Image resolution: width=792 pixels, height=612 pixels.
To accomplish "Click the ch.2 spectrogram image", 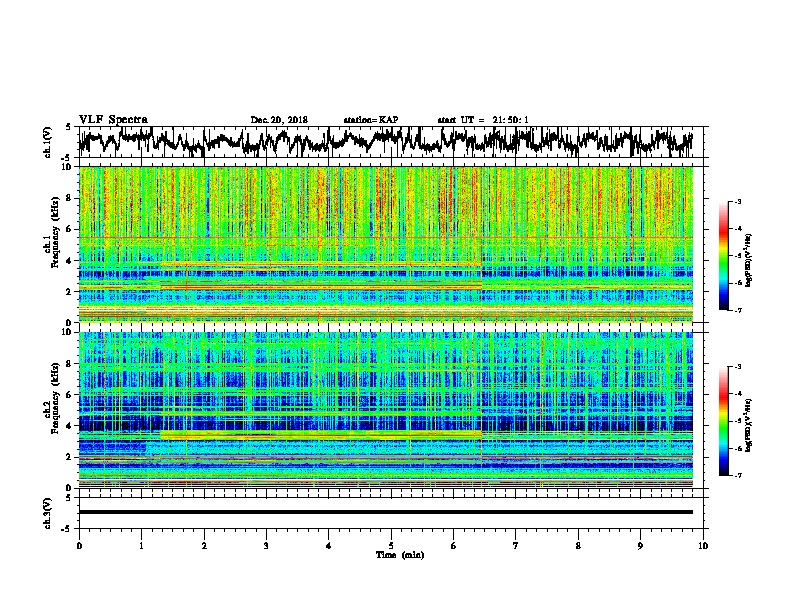I will click(x=386, y=410).
